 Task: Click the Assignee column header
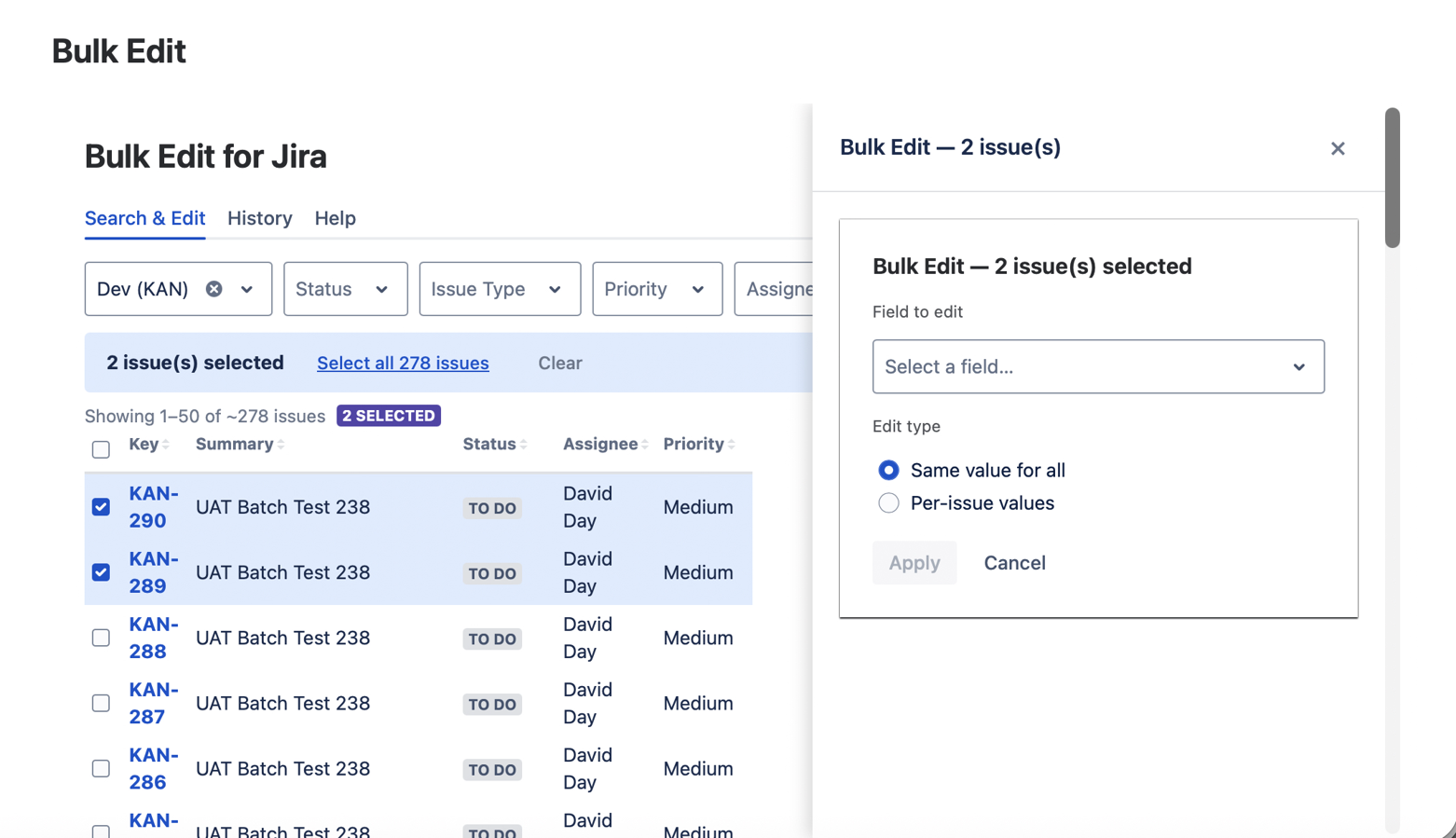point(600,444)
